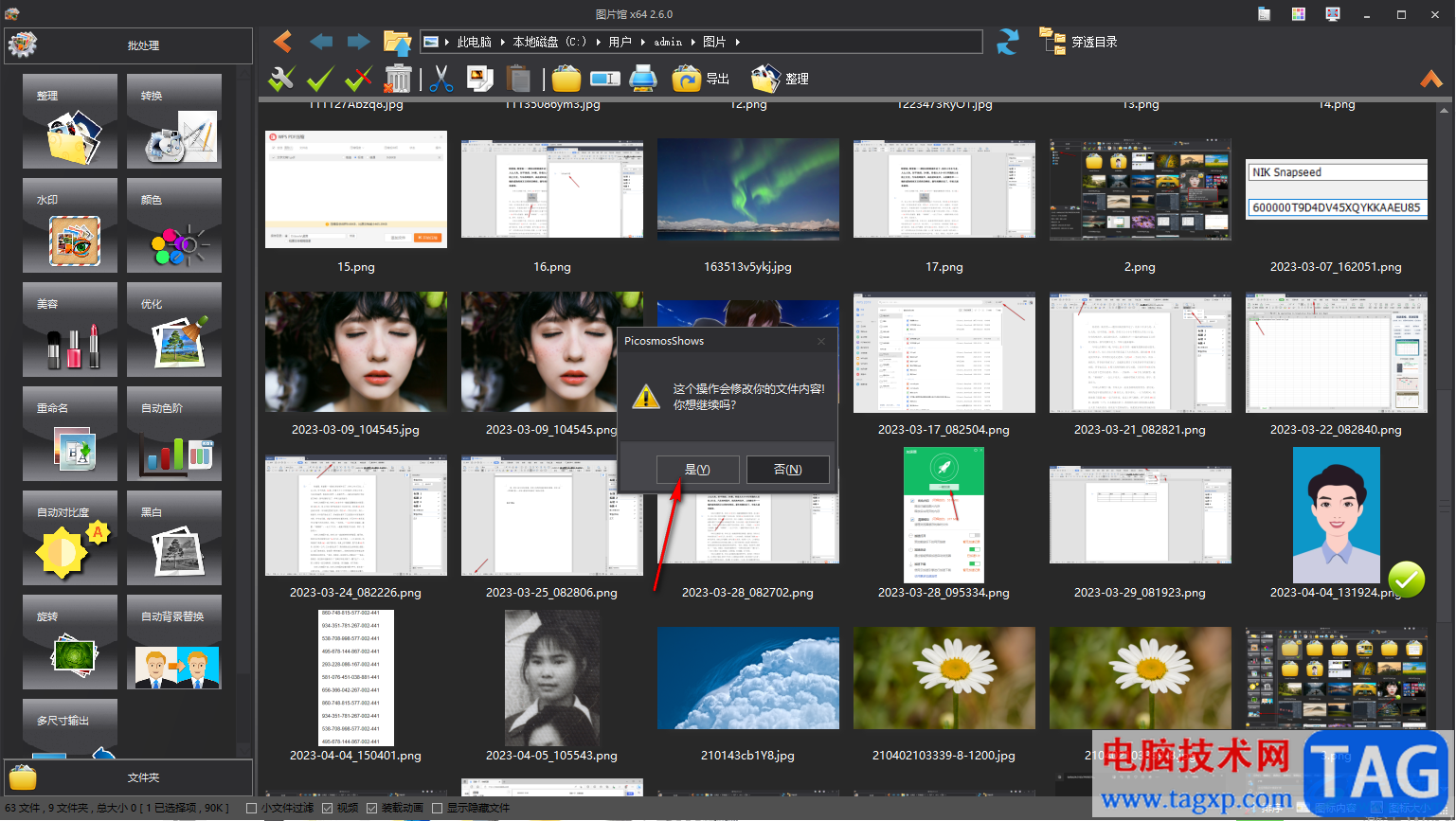Select thumbnail 2023-03-28_095334.png

click(944, 515)
